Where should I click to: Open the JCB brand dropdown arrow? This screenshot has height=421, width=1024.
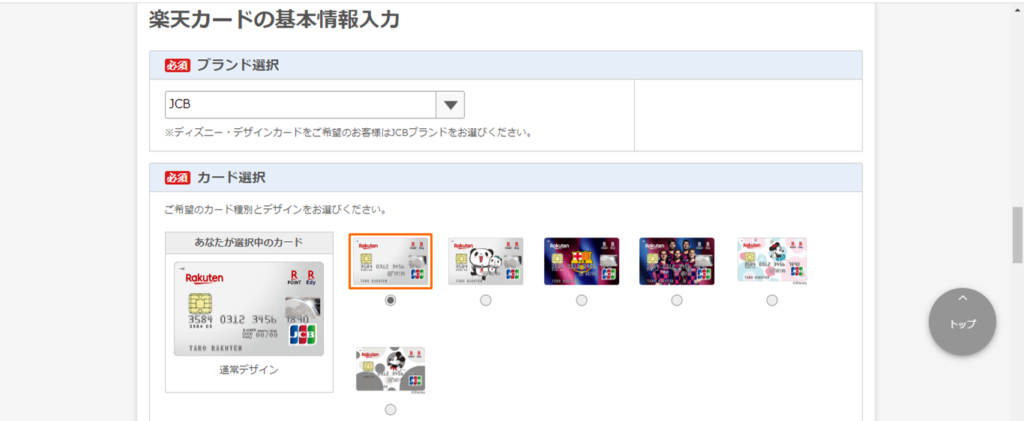tap(450, 104)
